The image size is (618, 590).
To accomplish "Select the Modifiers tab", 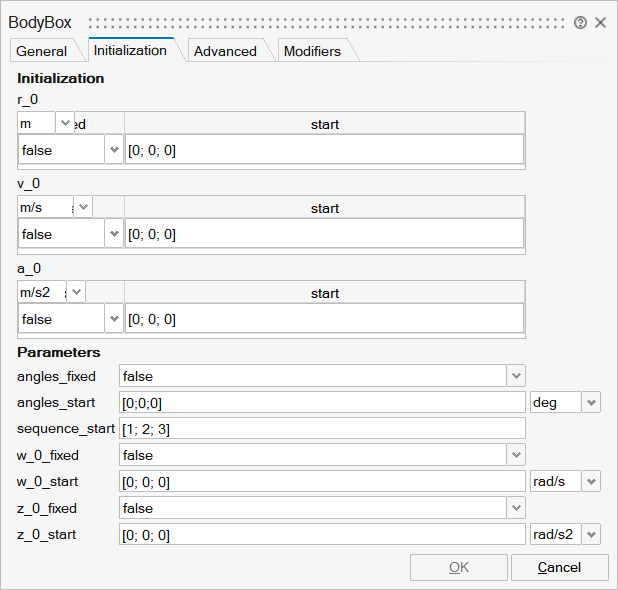I will point(312,51).
